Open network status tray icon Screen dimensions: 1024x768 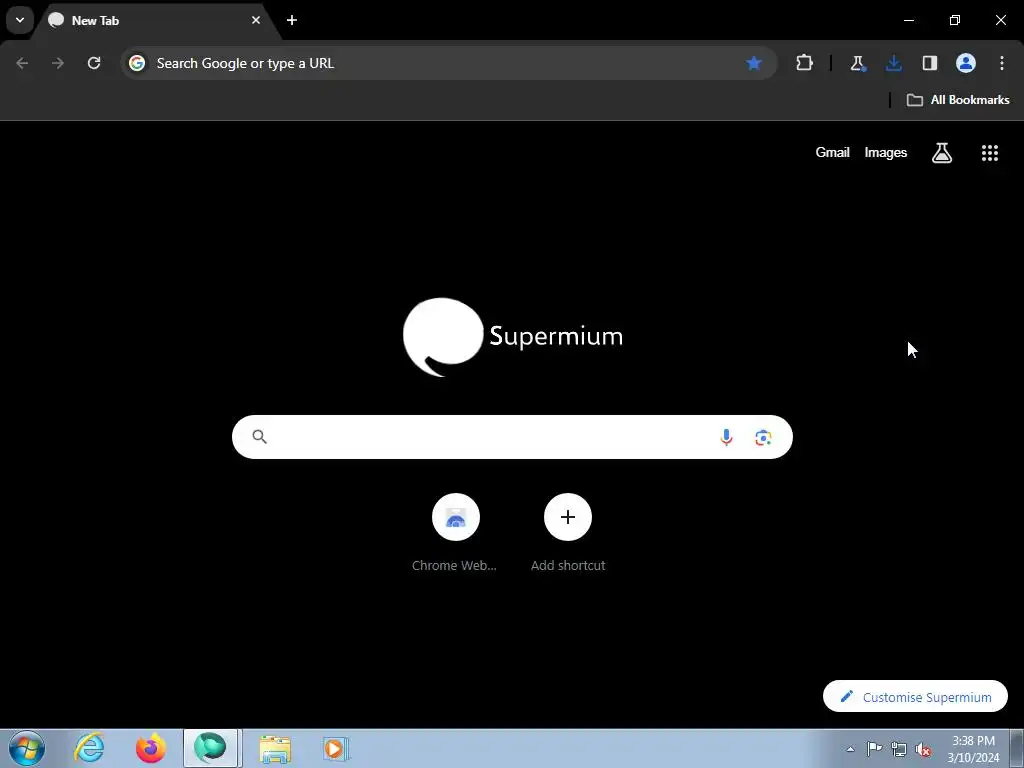(x=899, y=749)
